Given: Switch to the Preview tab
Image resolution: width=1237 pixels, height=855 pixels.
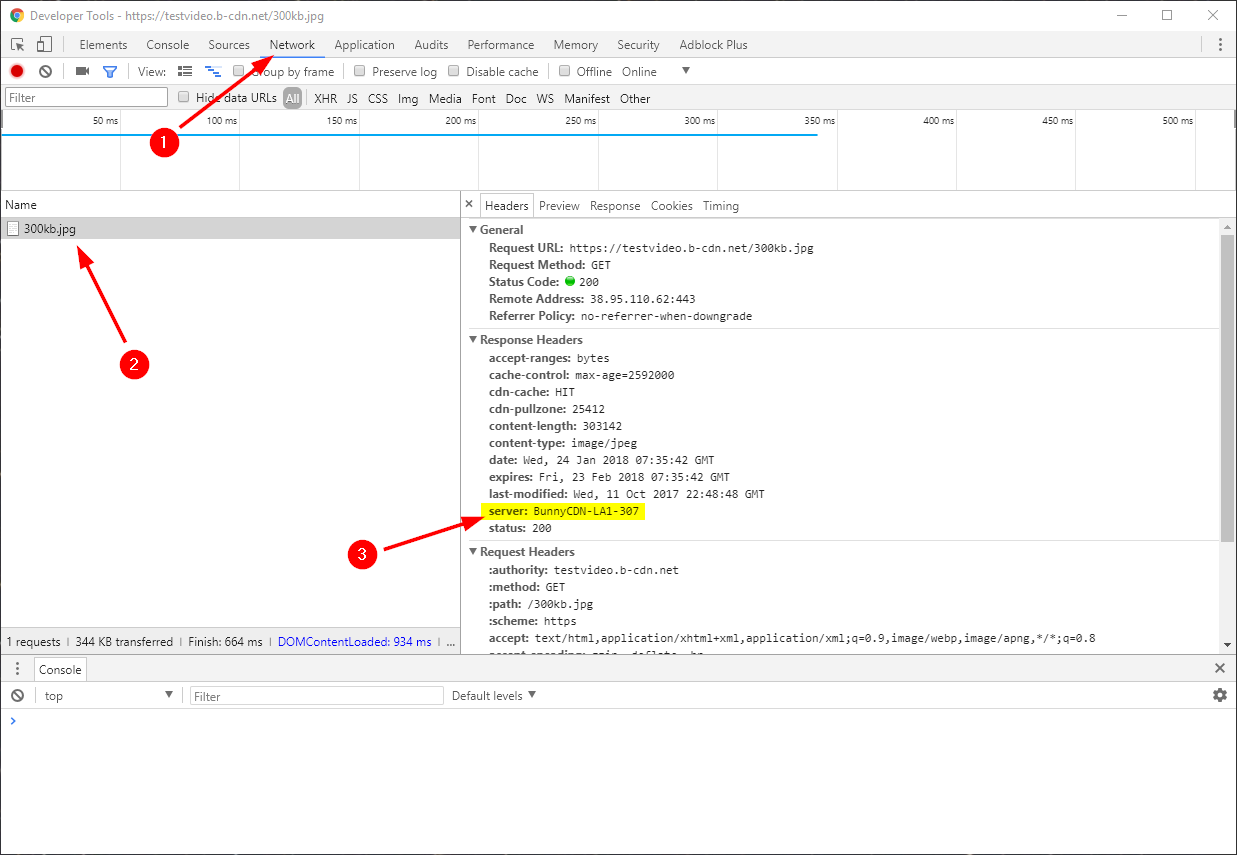Looking at the screenshot, I should [x=559, y=205].
